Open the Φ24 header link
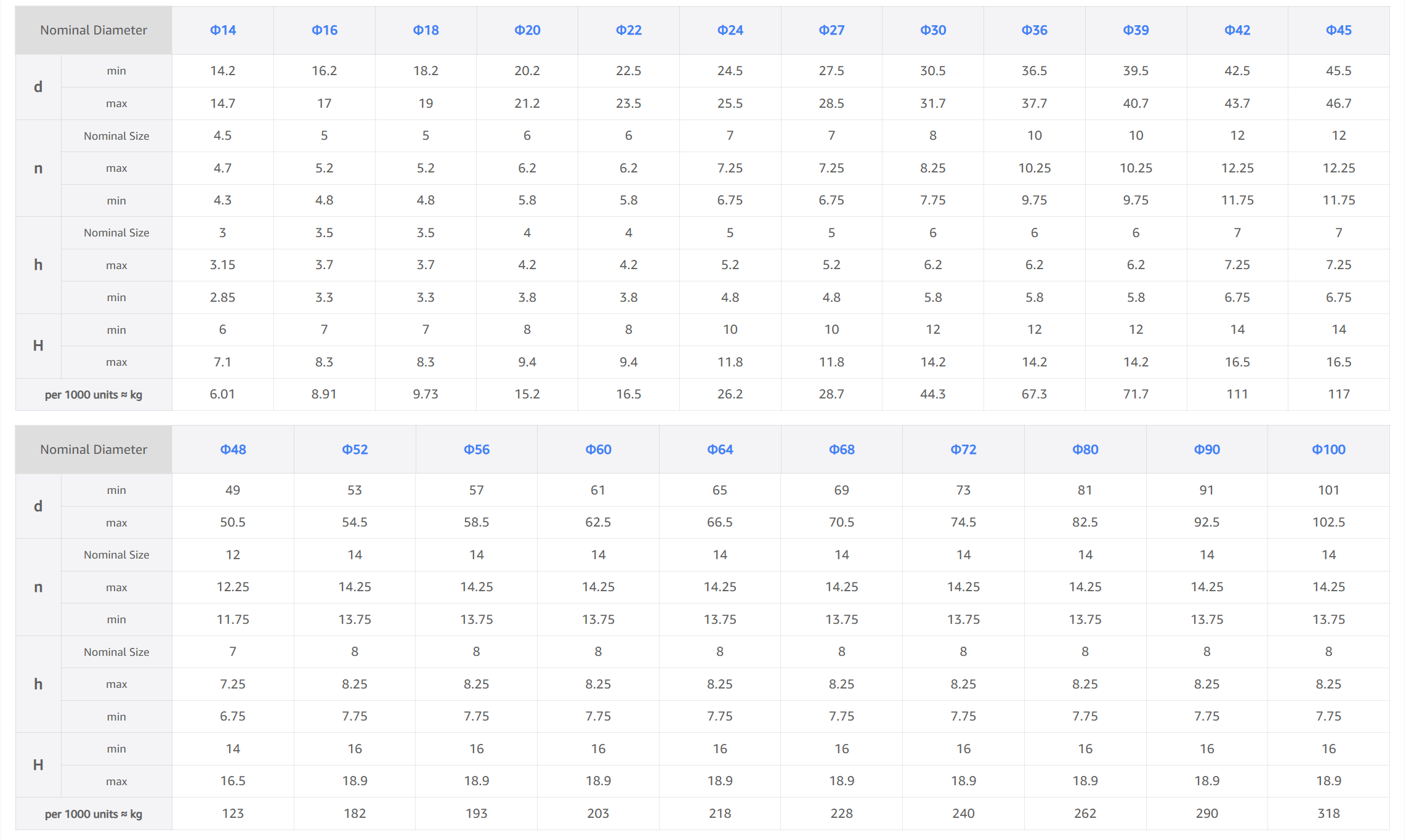Image resolution: width=1406 pixels, height=840 pixels. (730, 30)
